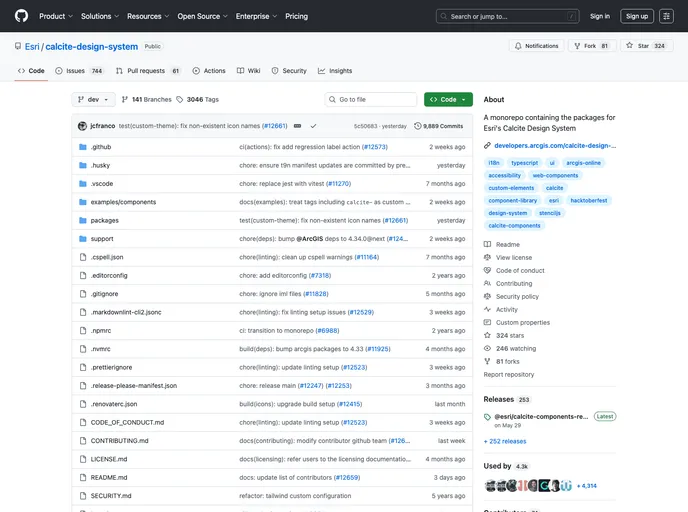Open View license in About
Screen dimensions: 688x512
[508, 258]
